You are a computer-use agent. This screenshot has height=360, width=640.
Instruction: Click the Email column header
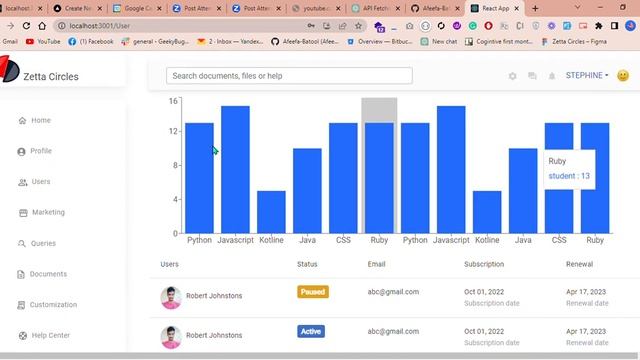click(376, 264)
